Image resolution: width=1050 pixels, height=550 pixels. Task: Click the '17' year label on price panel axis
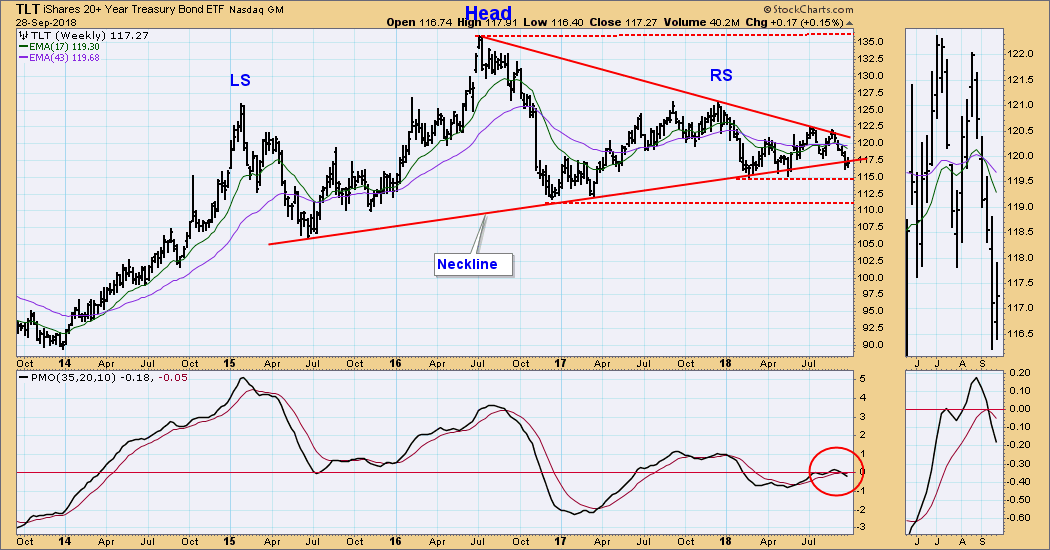[x=560, y=364]
